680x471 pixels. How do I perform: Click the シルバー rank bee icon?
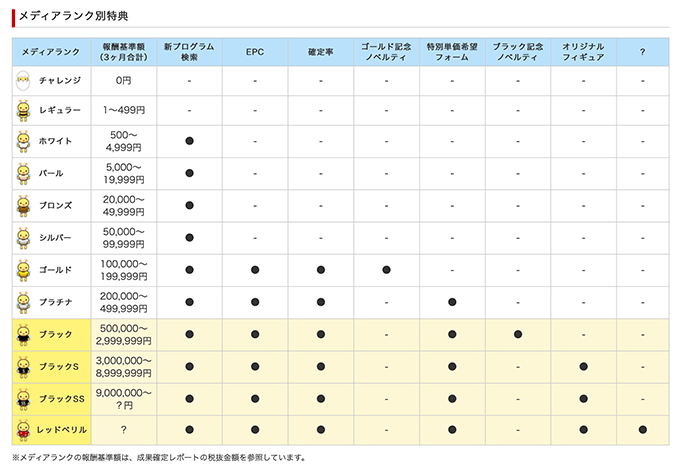coord(23,238)
